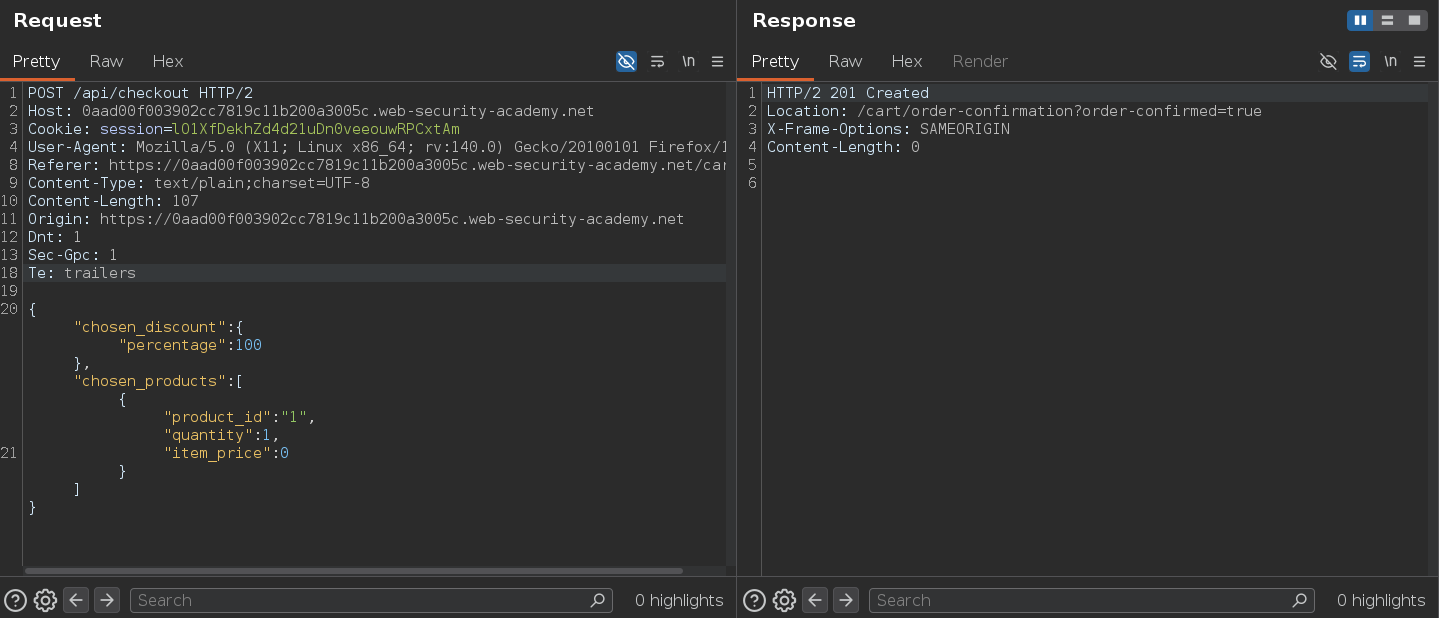Click the Origin header line

(x=356, y=219)
